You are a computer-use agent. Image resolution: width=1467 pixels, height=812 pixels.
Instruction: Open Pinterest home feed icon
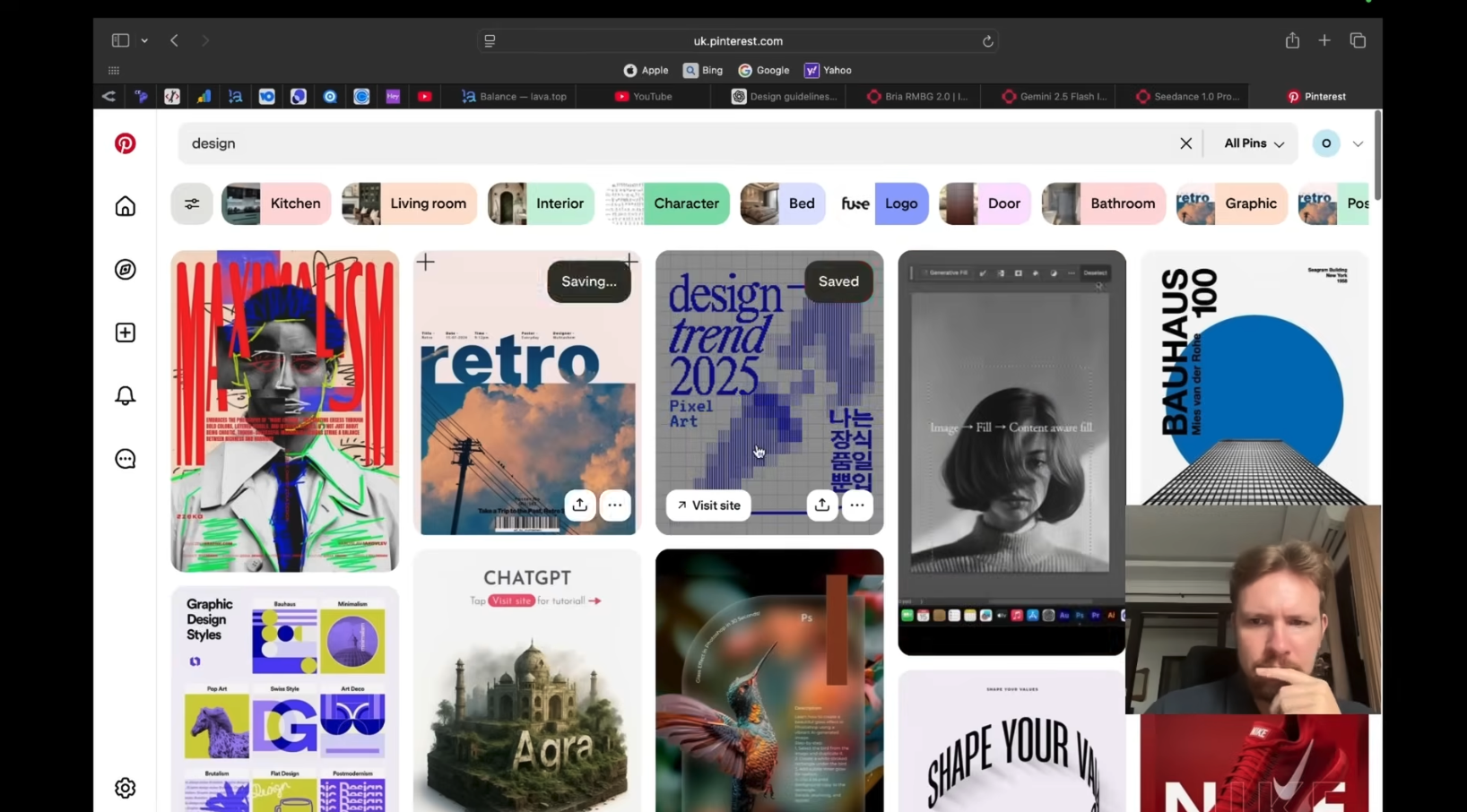(126, 206)
